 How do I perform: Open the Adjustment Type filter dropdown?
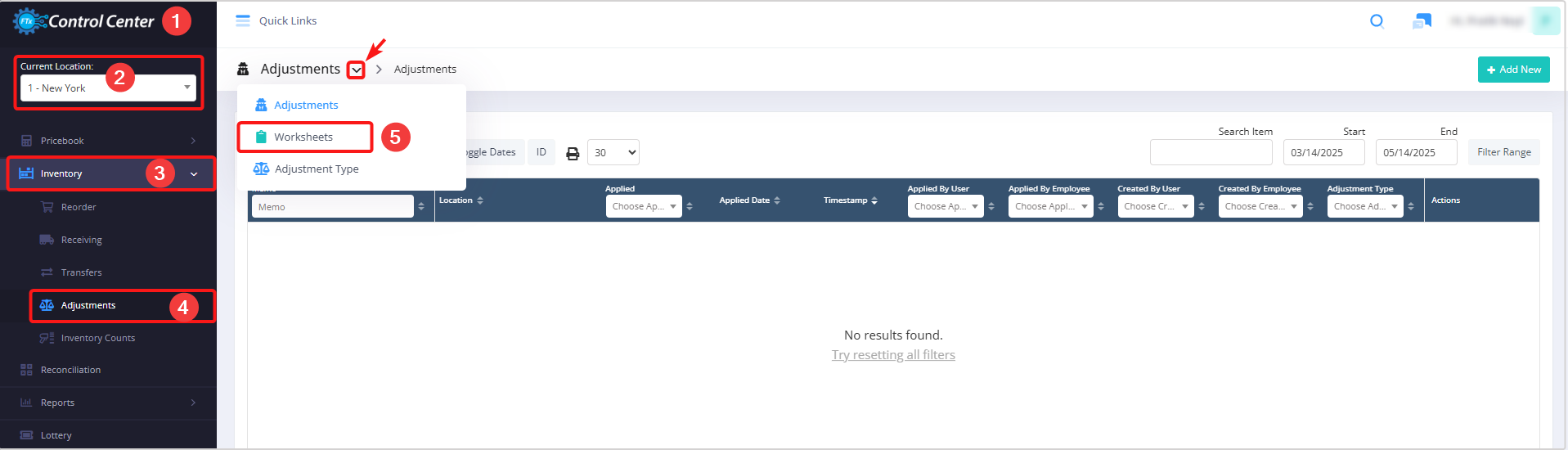[x=1365, y=206]
